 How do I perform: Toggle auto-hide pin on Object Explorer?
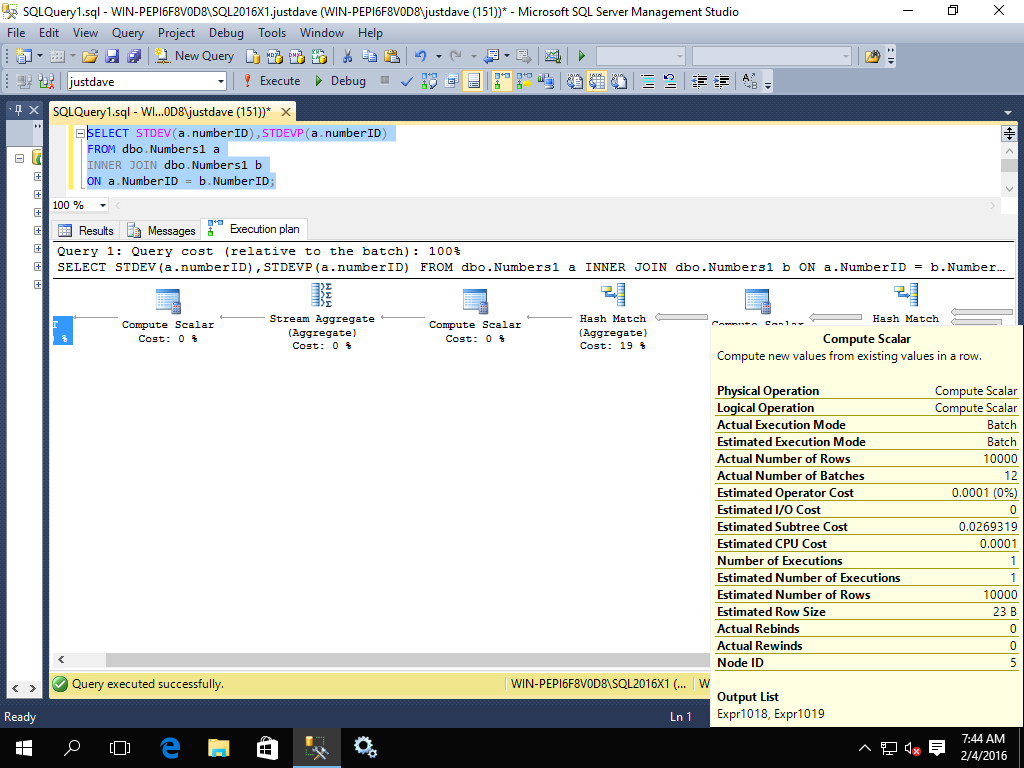pos(17,110)
